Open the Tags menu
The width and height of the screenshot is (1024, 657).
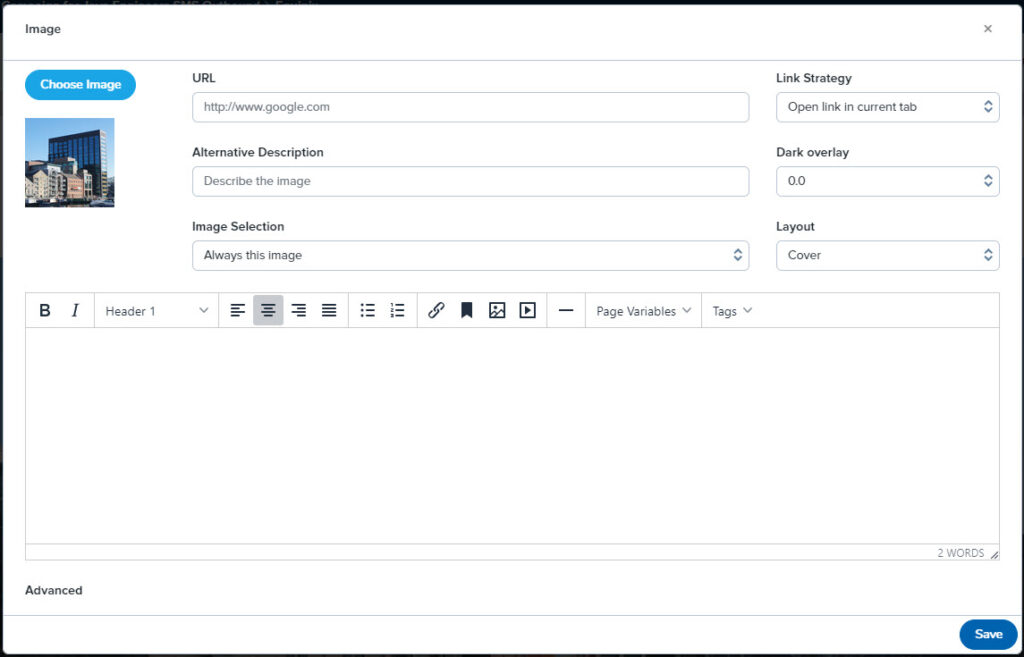[x=732, y=311]
